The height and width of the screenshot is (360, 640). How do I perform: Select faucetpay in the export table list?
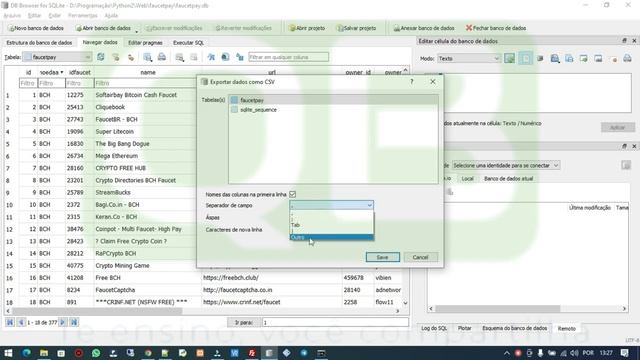coord(333,100)
